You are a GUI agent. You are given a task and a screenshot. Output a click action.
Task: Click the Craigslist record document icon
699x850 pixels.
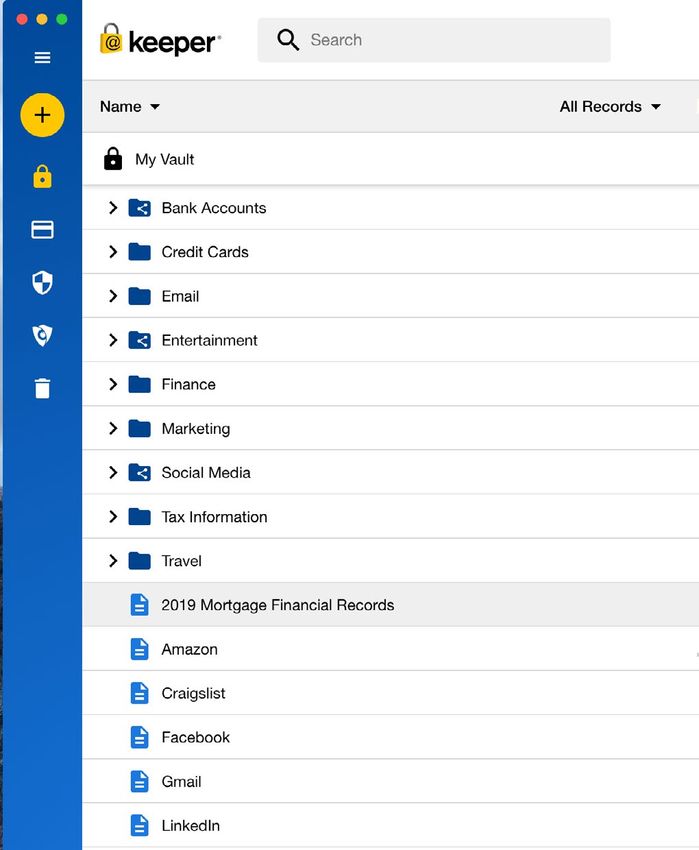click(139, 693)
